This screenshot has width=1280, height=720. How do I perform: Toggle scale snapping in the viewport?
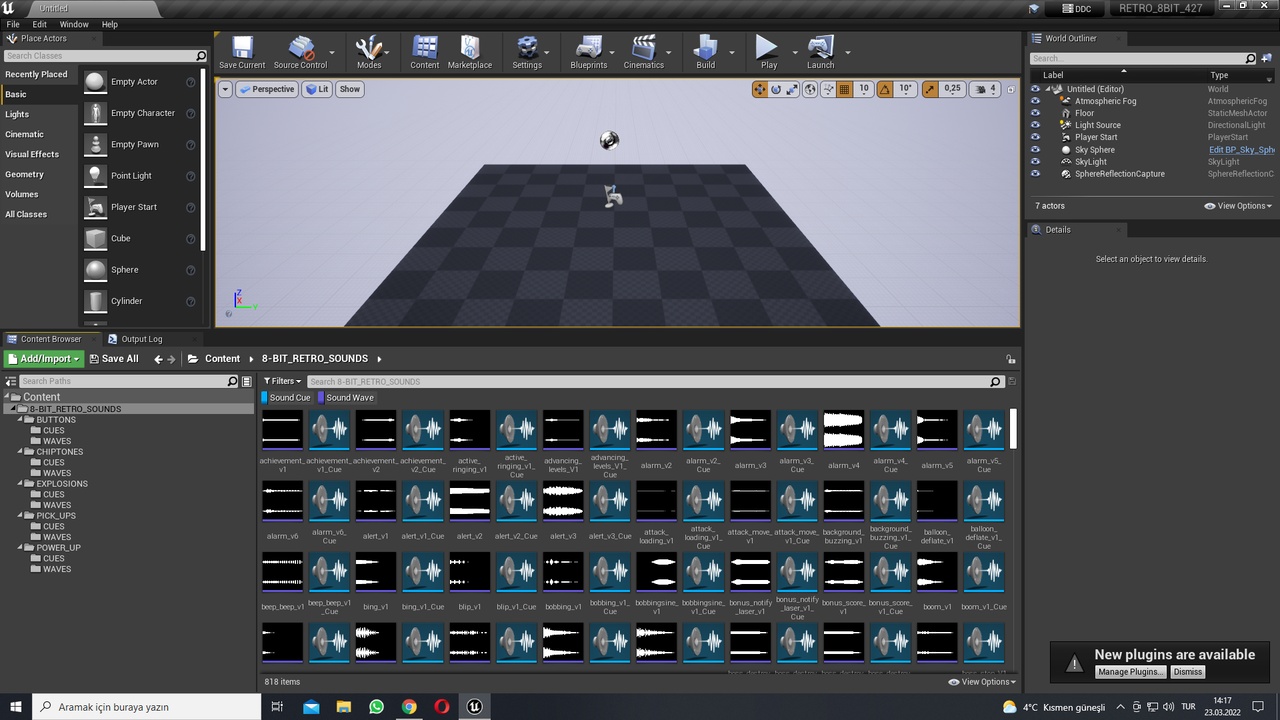click(x=930, y=89)
